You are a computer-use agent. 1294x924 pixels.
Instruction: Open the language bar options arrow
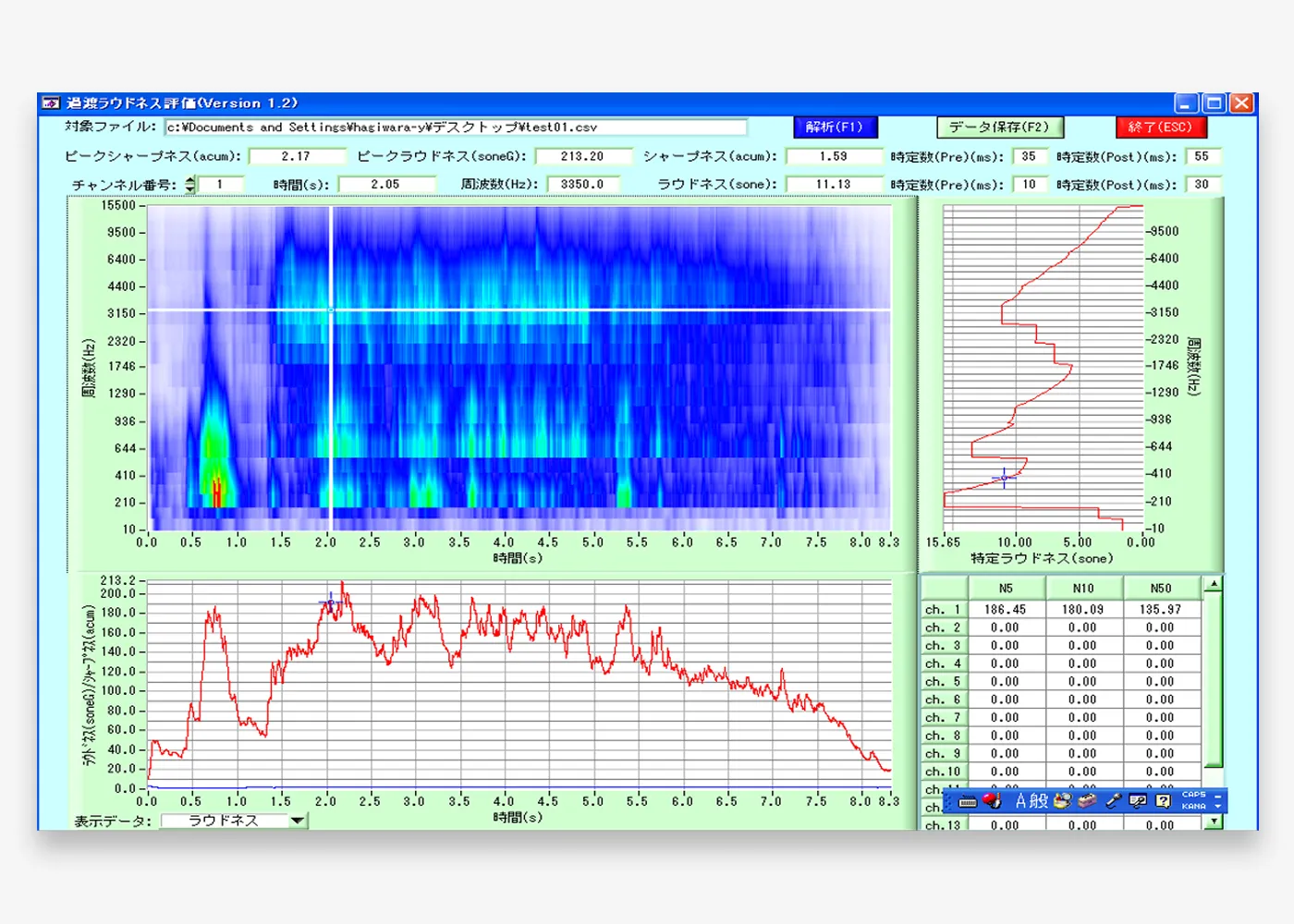pos(1218,807)
